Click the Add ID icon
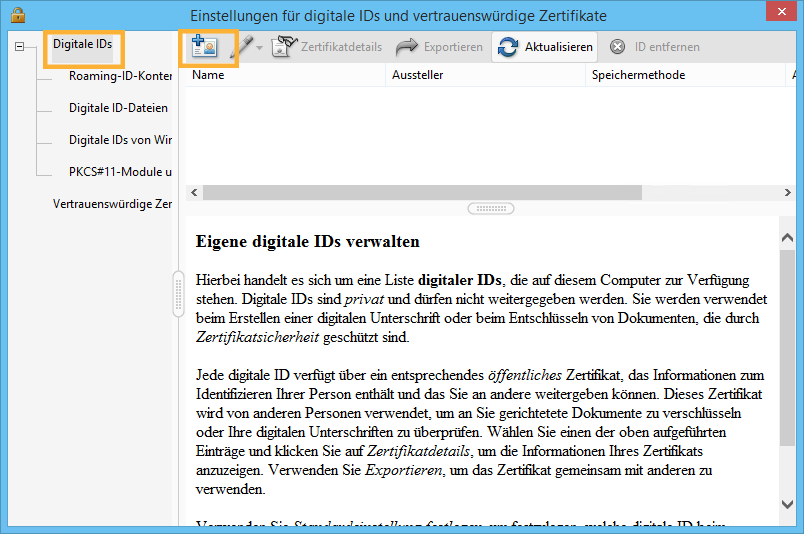The height and width of the screenshot is (534, 804). (x=205, y=47)
